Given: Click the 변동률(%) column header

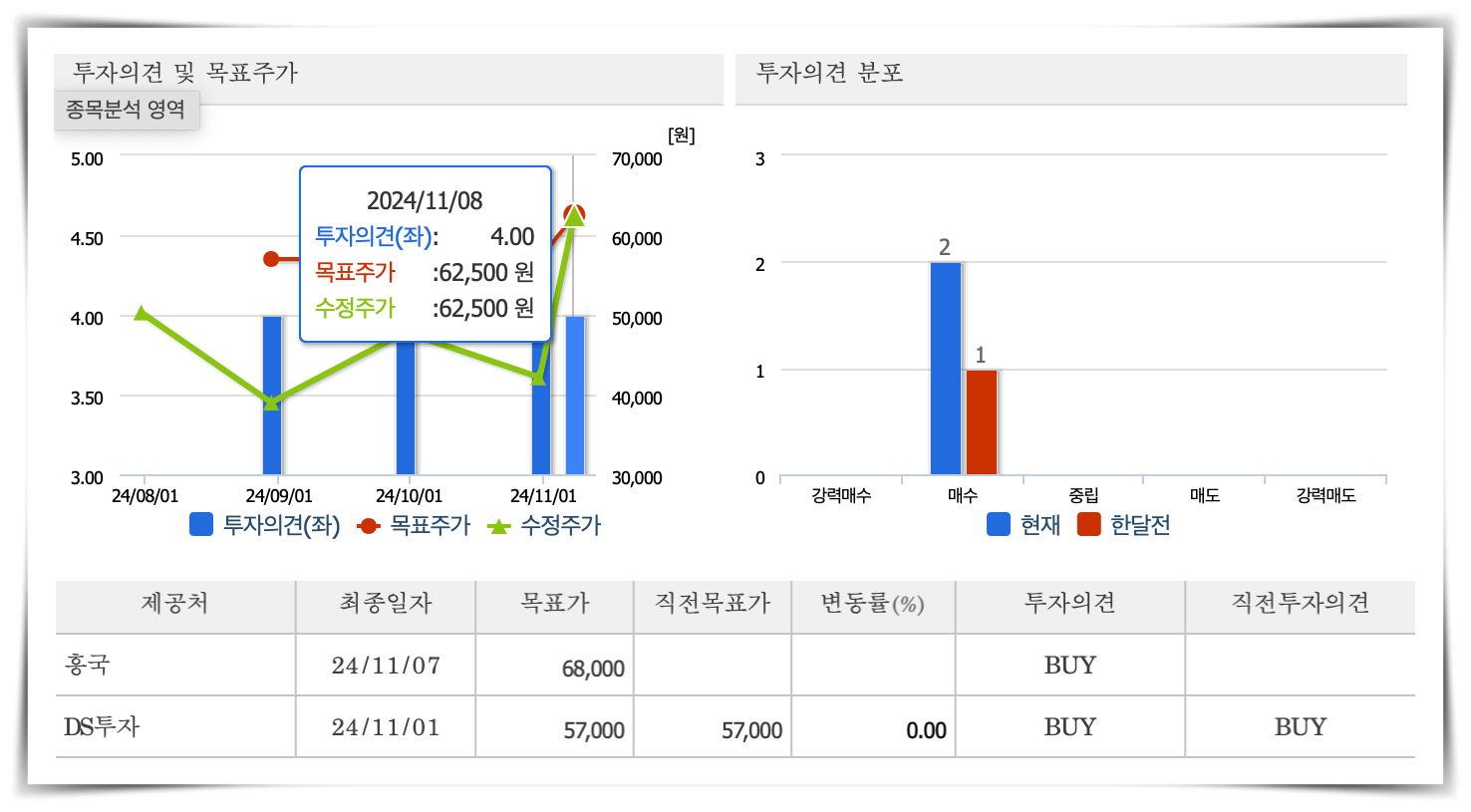Looking at the screenshot, I should coord(872,606).
